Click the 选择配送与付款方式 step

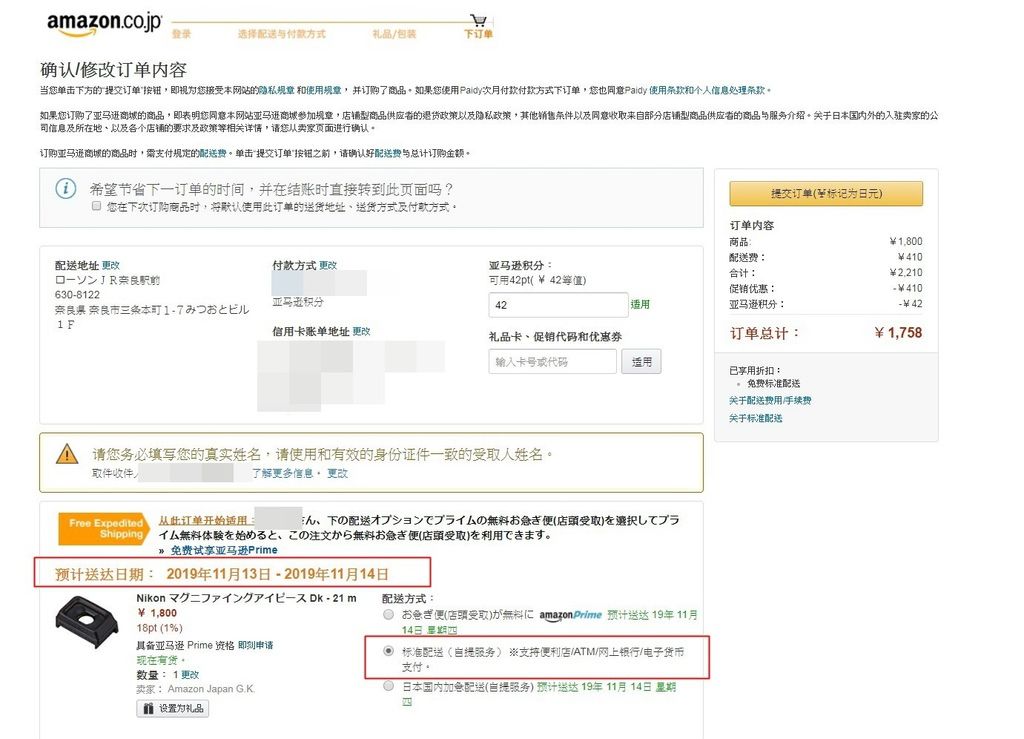pos(281,34)
